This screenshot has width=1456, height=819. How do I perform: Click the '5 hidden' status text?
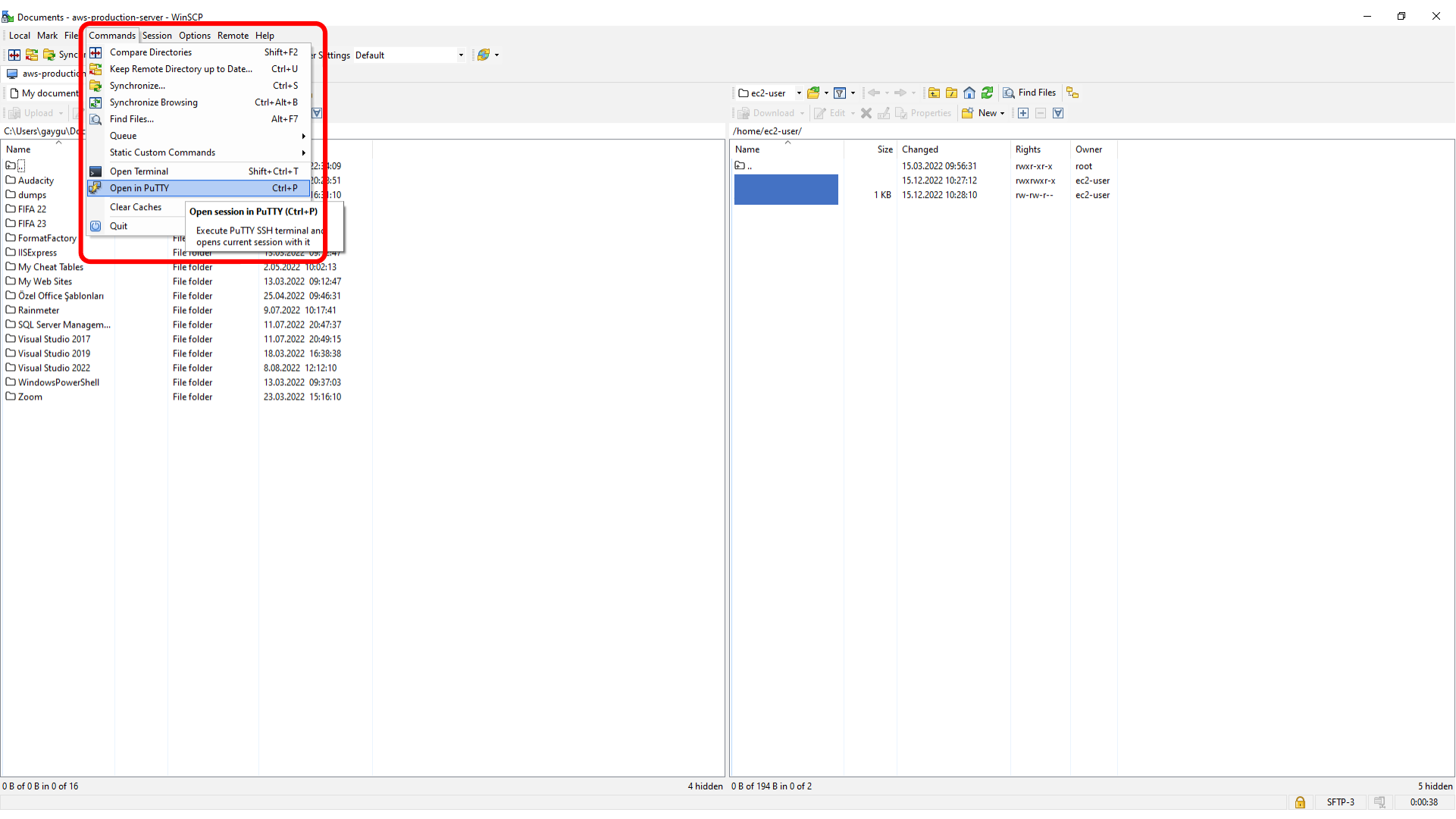[1435, 786]
